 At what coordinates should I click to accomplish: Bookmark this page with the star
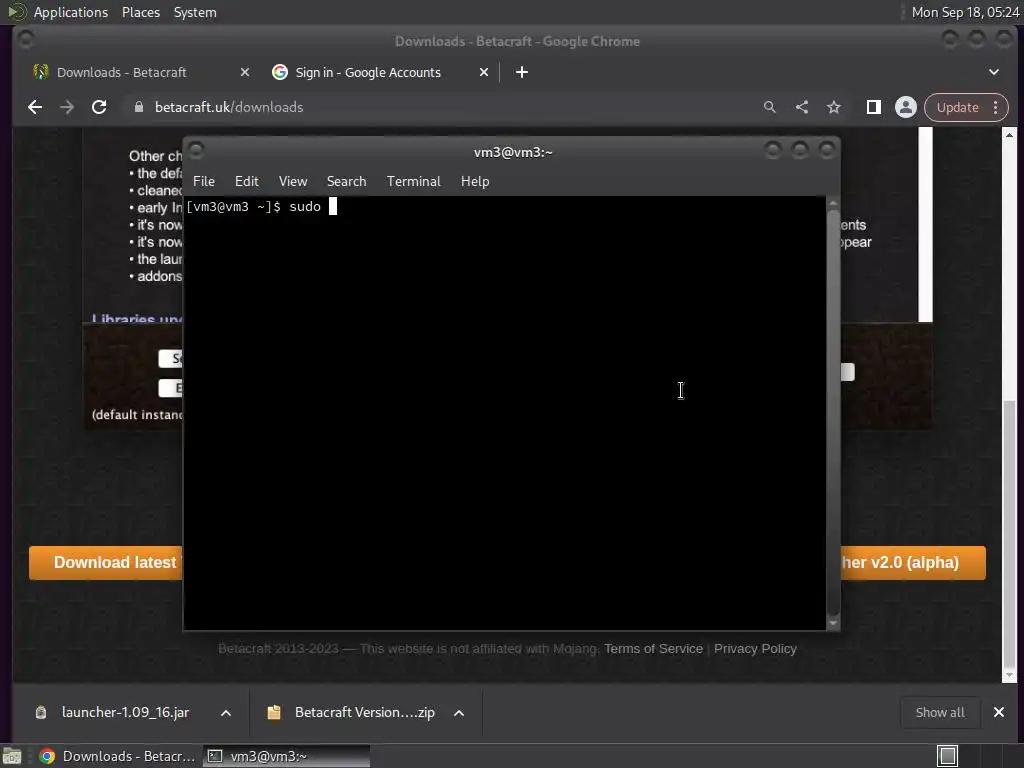coord(833,107)
